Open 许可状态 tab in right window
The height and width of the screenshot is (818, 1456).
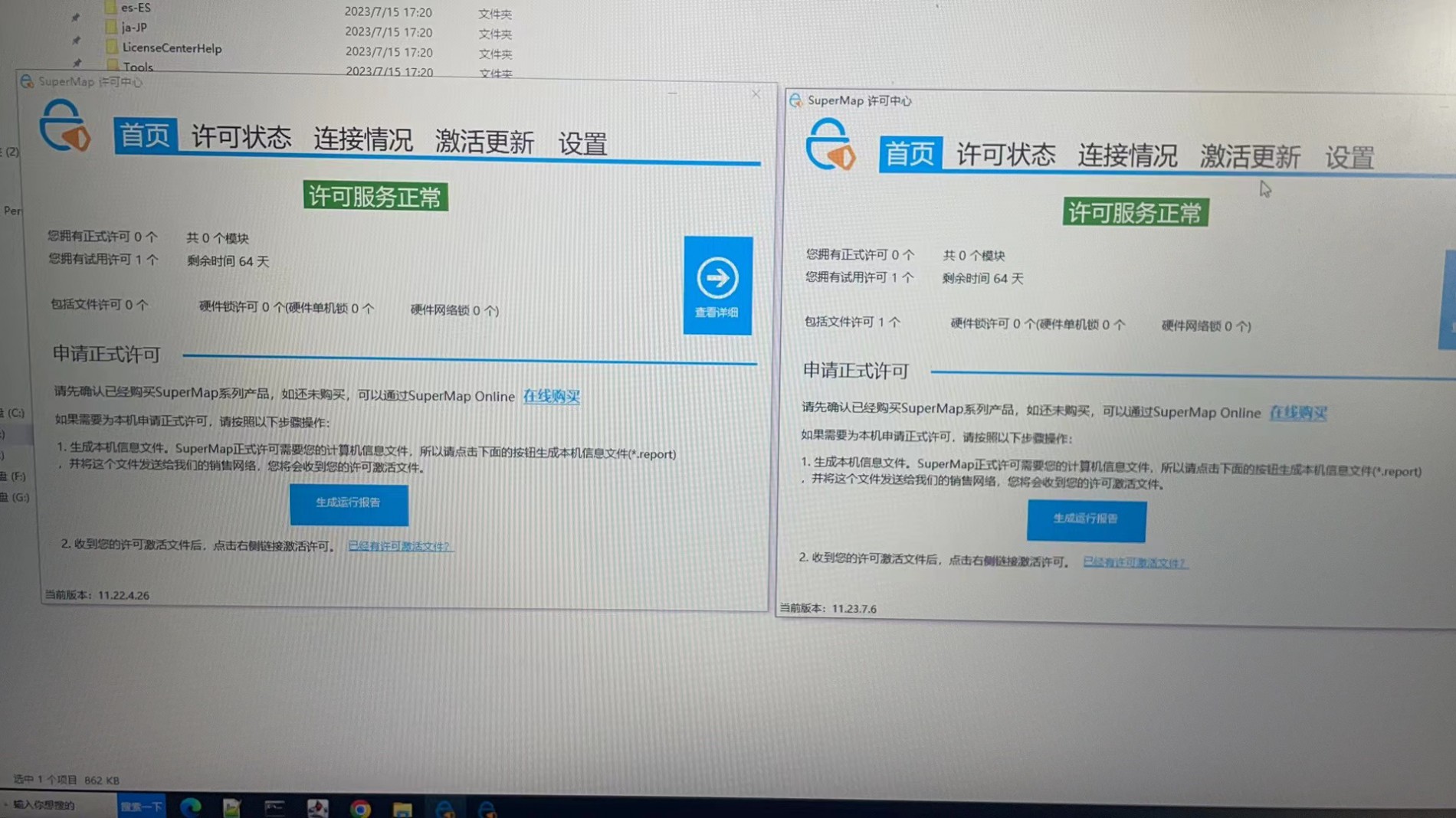pos(1005,155)
